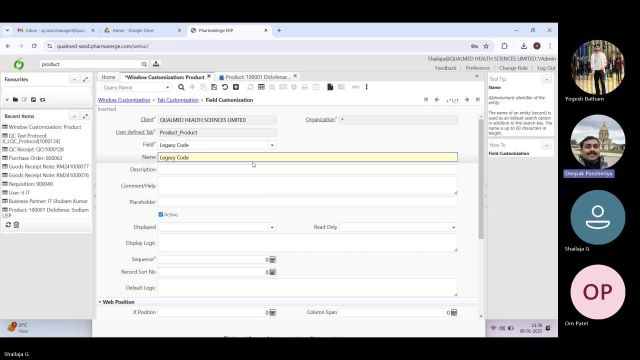
Task: Switch to the Home tab
Action: (x=108, y=77)
